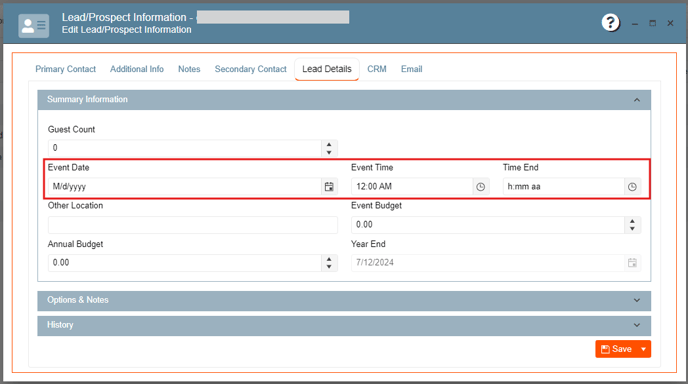Increase Event Budget with up arrow

click(632, 221)
